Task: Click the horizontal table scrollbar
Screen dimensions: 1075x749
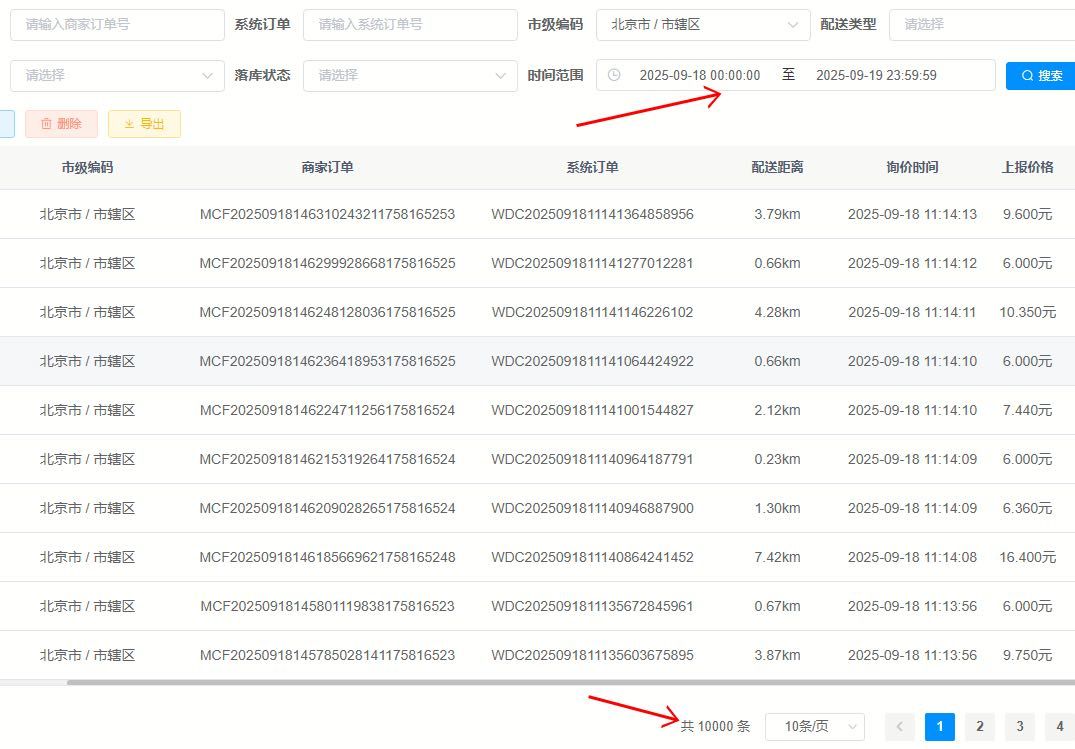Action: pos(570,682)
